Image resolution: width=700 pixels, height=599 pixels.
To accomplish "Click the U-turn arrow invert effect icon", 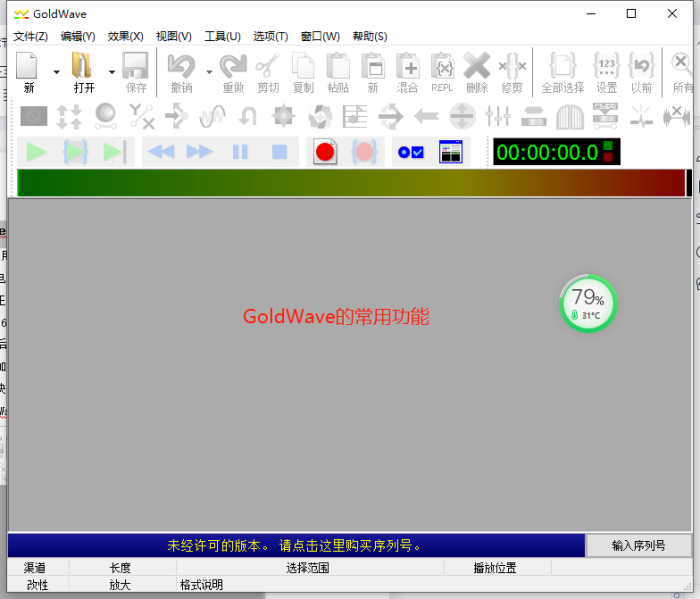I will (248, 116).
